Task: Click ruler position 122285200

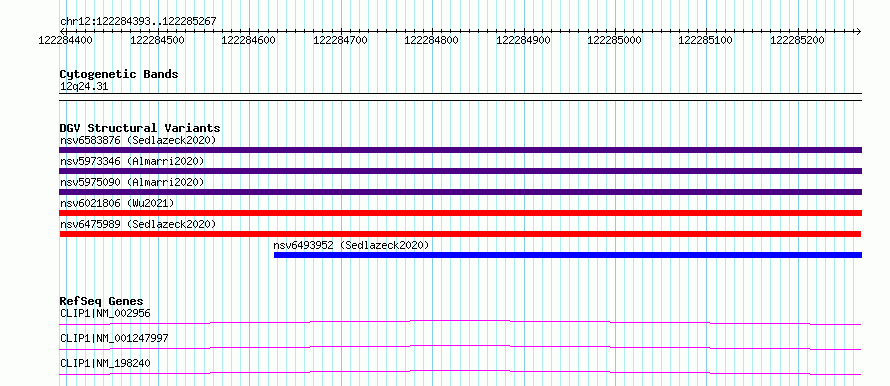Action: [797, 40]
